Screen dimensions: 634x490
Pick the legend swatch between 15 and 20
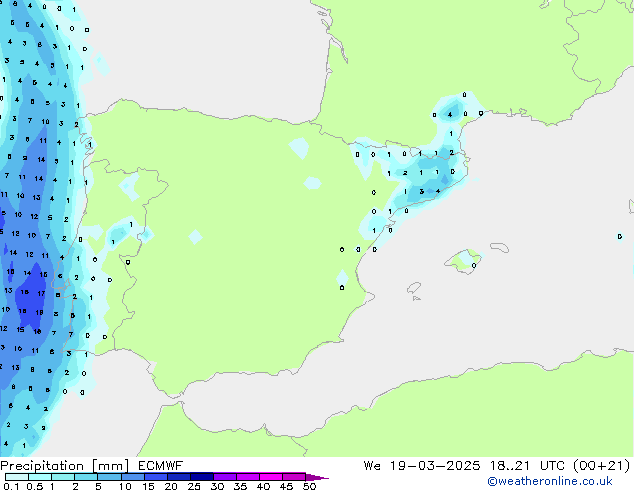[x=155, y=477]
